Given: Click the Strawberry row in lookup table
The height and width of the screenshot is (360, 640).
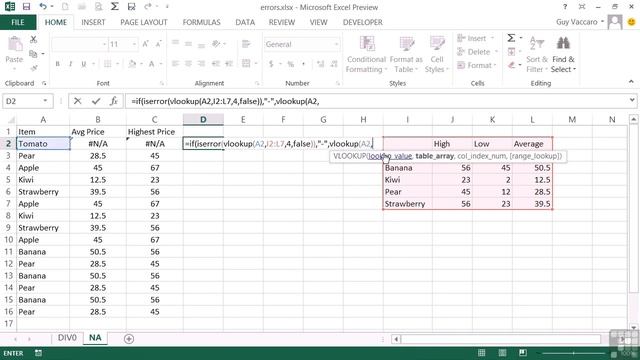Looking at the screenshot, I should (x=468, y=204).
